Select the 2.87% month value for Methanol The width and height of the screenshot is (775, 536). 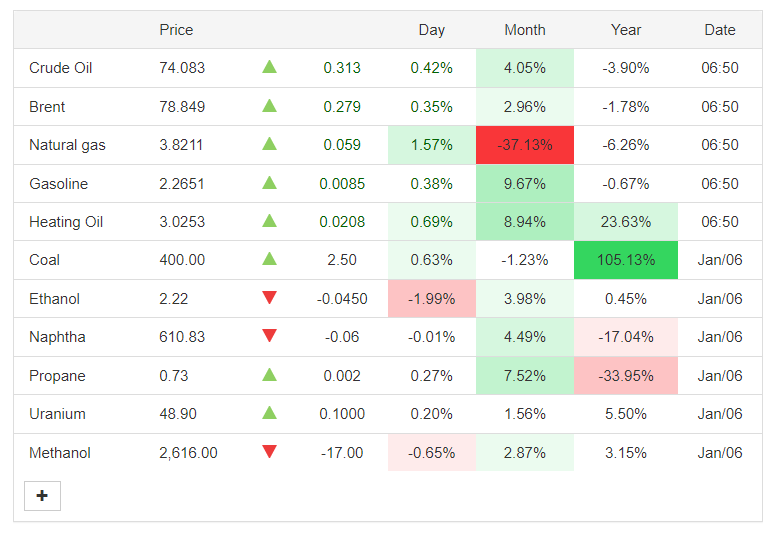pyautogui.click(x=525, y=453)
